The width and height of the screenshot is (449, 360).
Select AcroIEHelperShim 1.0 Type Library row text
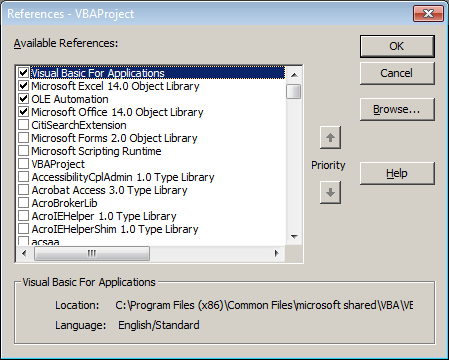(115, 229)
